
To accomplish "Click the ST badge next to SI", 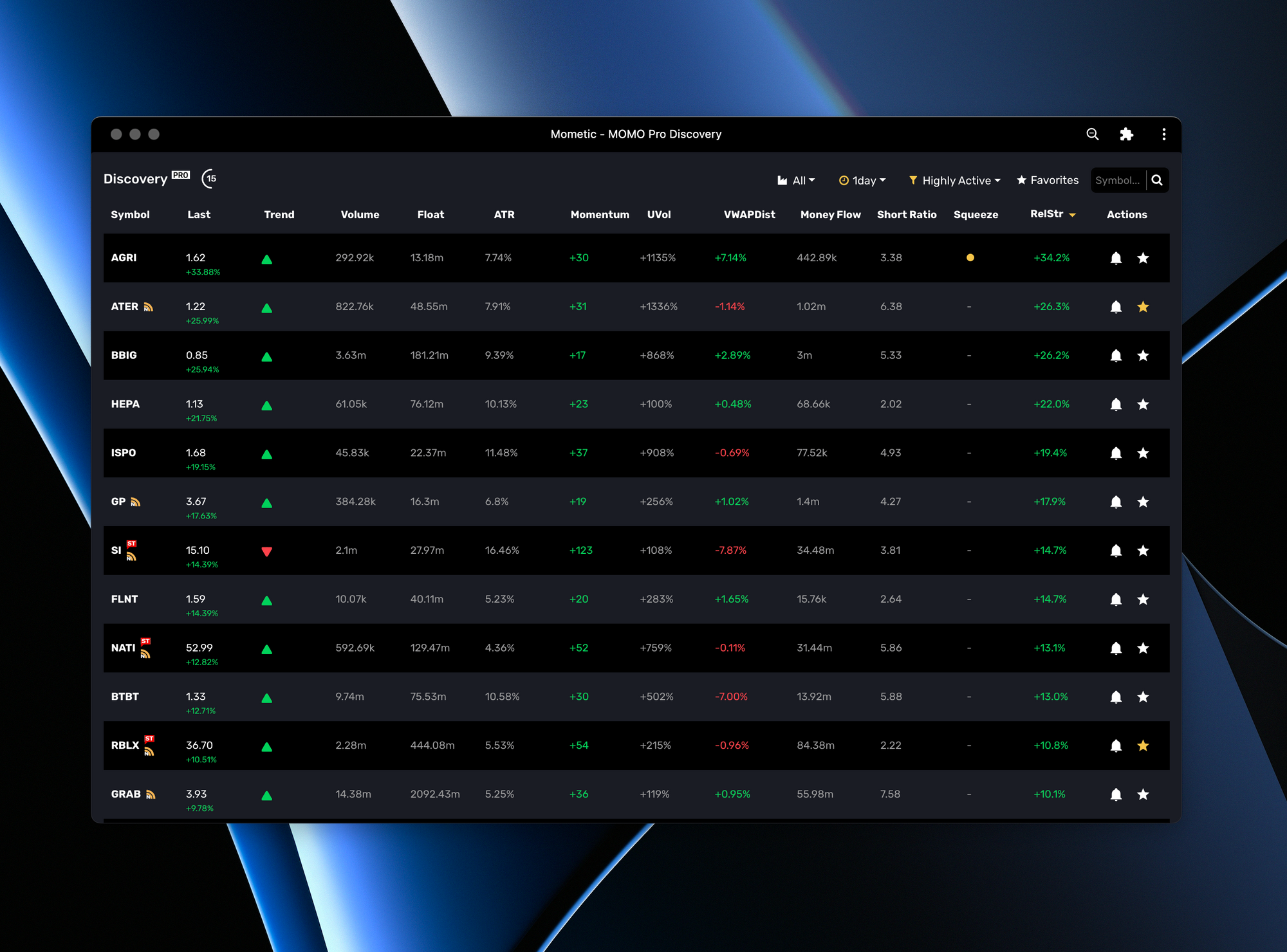I will point(132,544).
